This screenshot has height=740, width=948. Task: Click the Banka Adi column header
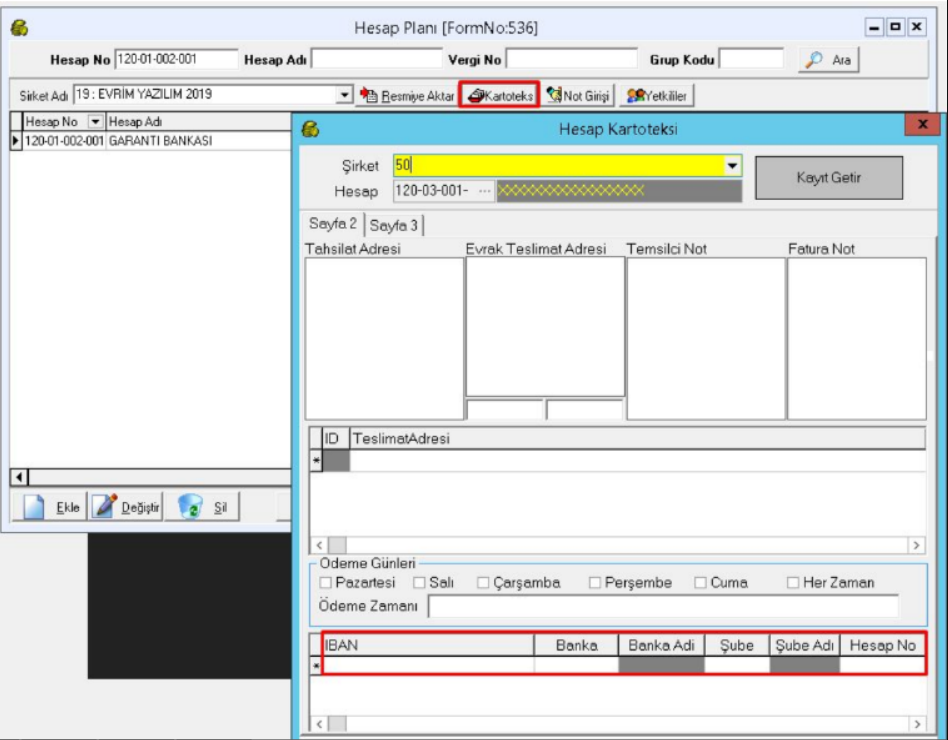pos(661,646)
